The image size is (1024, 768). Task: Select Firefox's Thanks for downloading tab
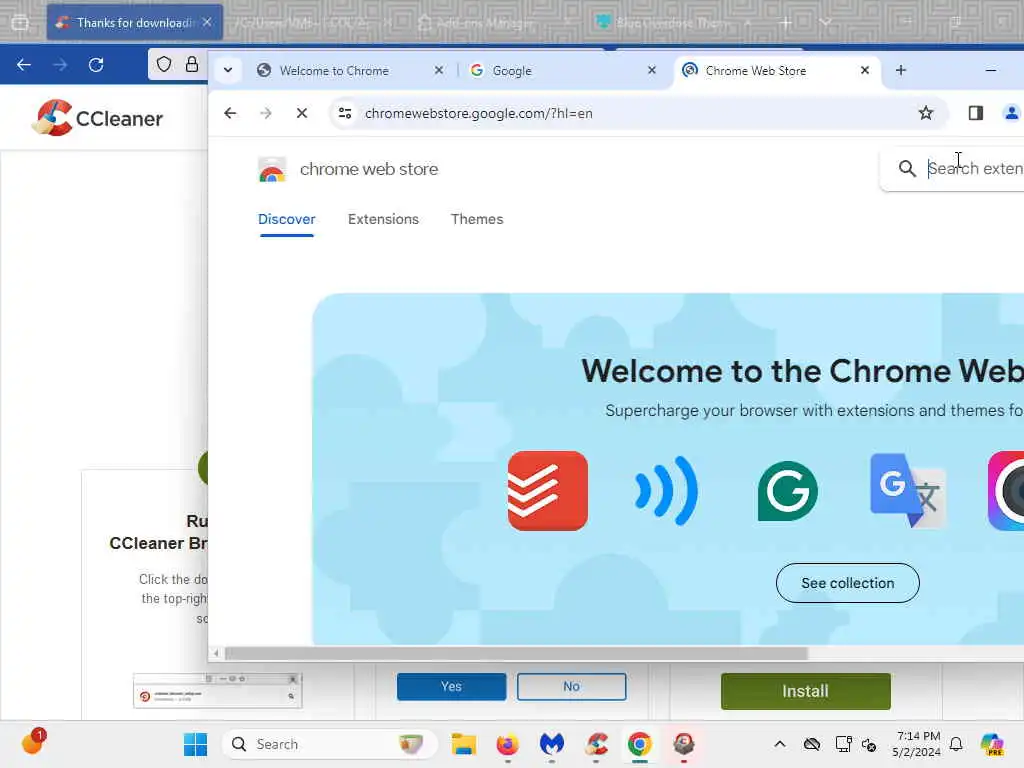pos(134,23)
